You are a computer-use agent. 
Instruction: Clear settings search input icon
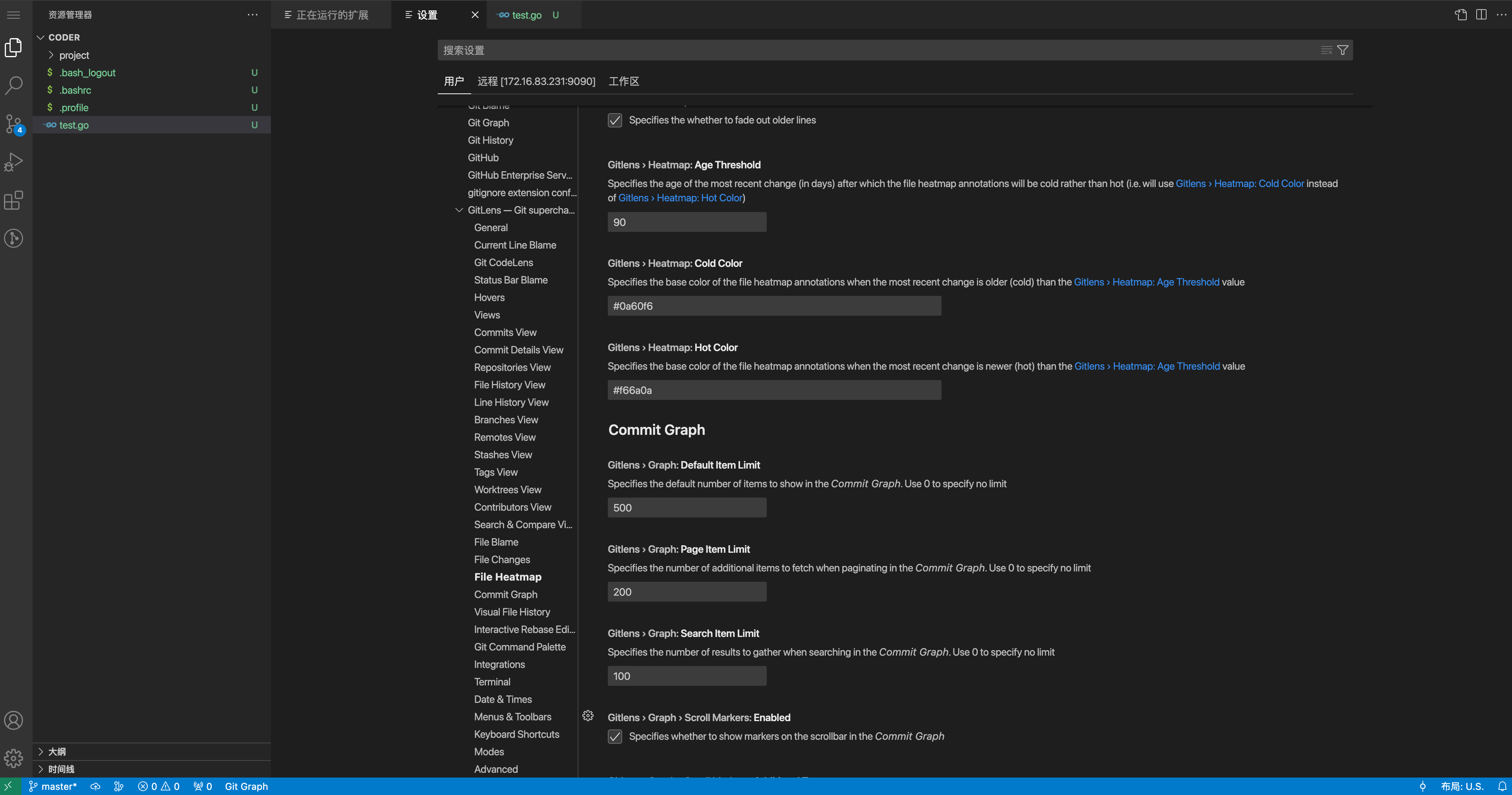[1326, 50]
